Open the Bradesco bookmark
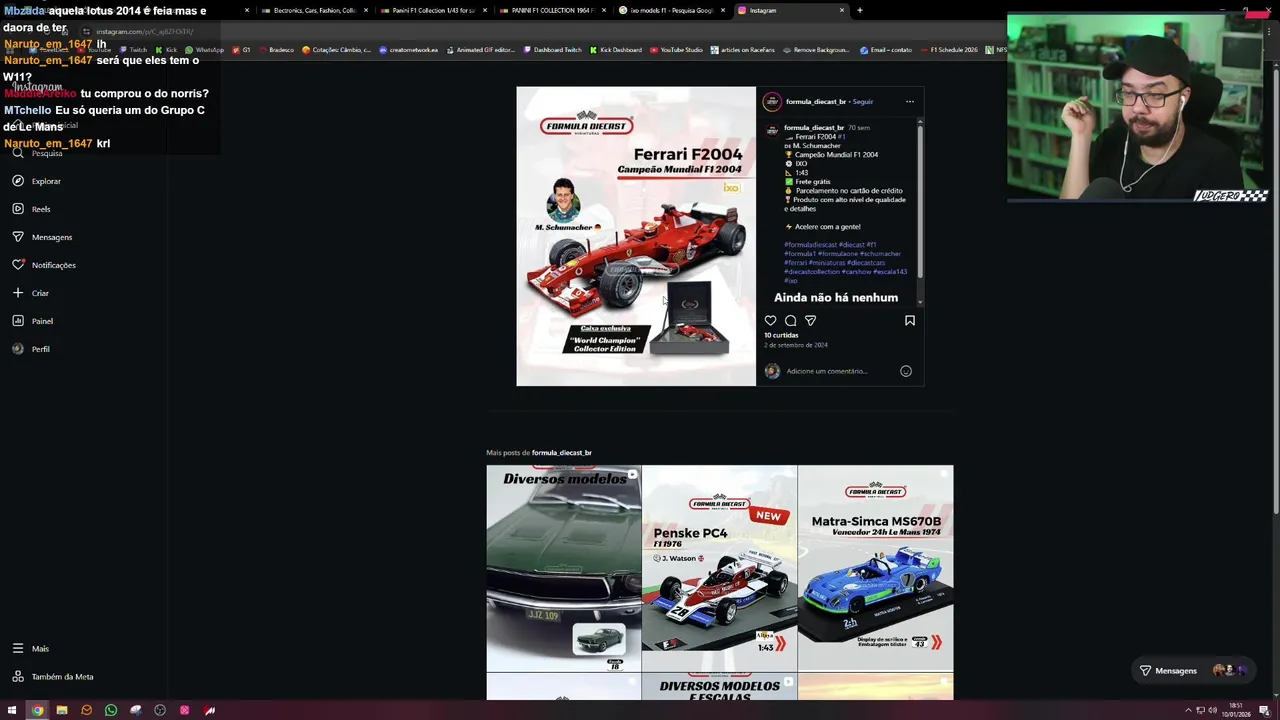Image resolution: width=1280 pixels, height=720 pixels. [x=276, y=50]
